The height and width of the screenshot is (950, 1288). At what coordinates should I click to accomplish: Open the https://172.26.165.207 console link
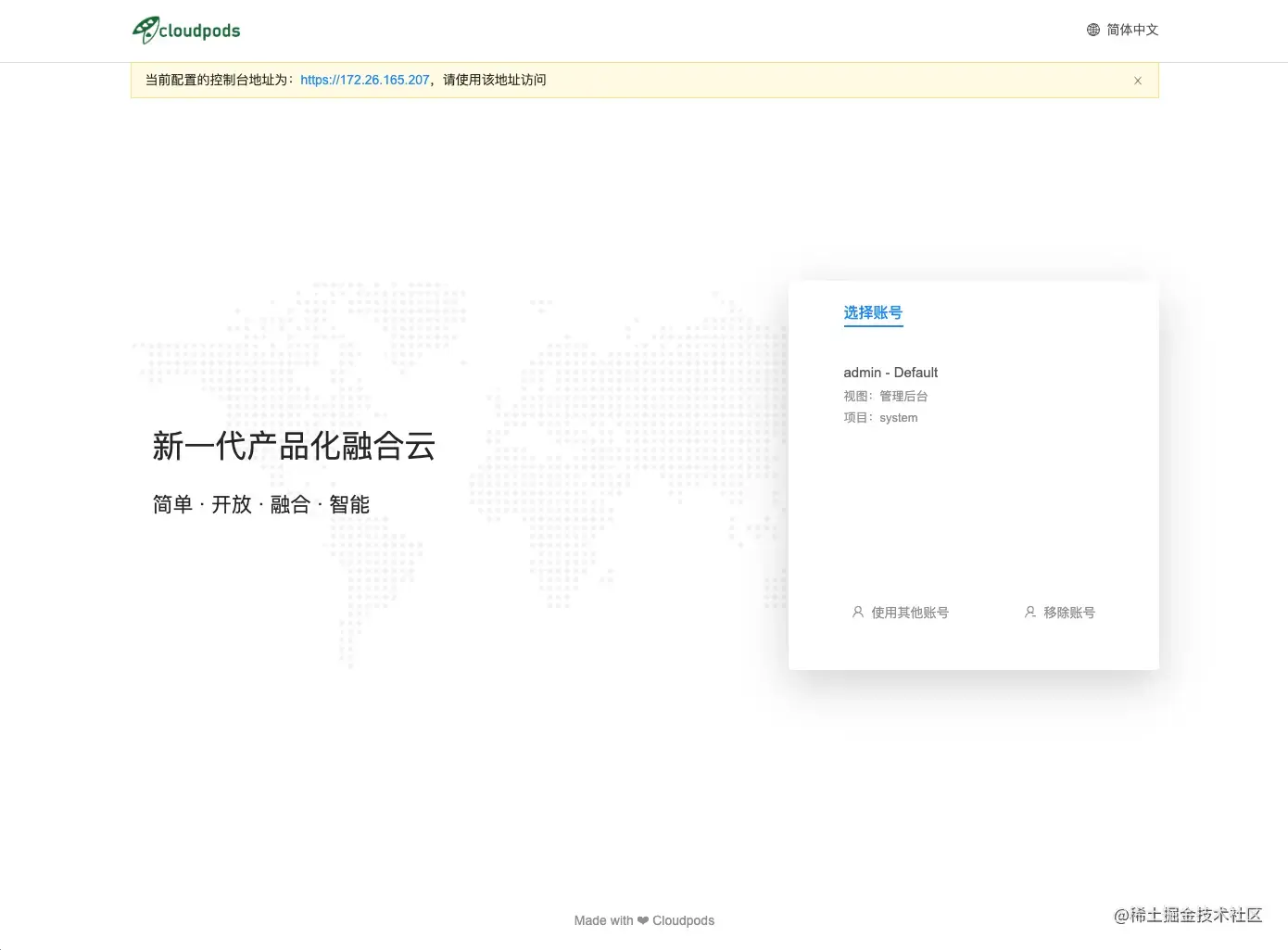[365, 80]
